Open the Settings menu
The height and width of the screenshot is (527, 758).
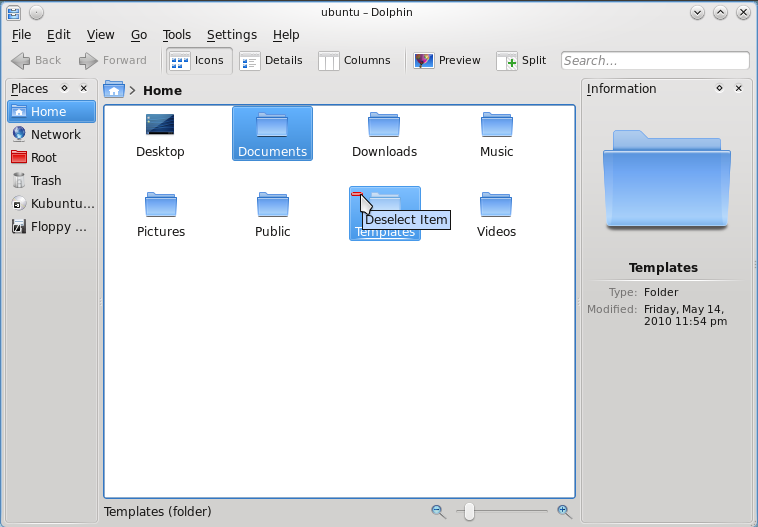pos(231,34)
